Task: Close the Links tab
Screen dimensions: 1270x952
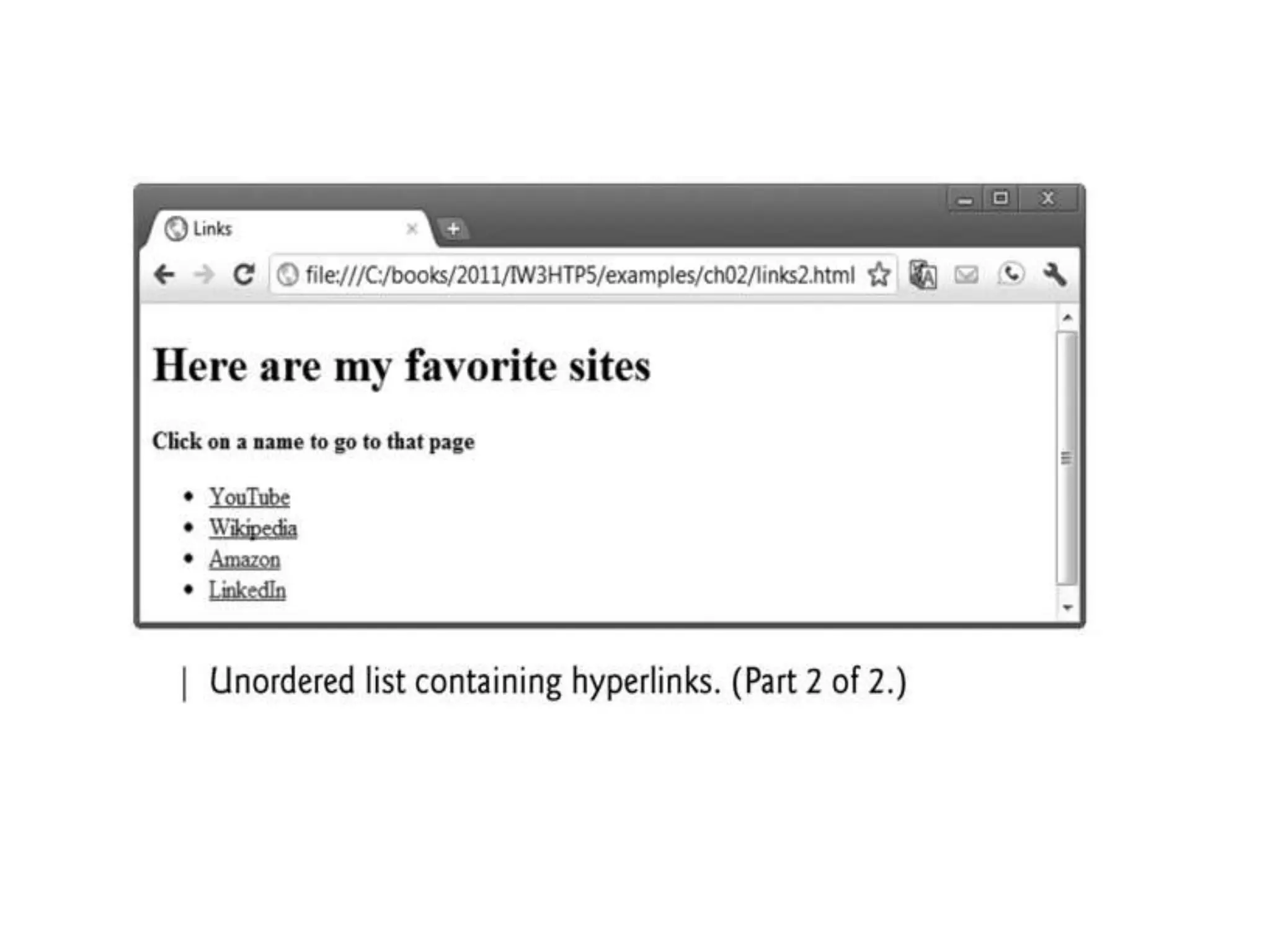Action: pyautogui.click(x=412, y=229)
